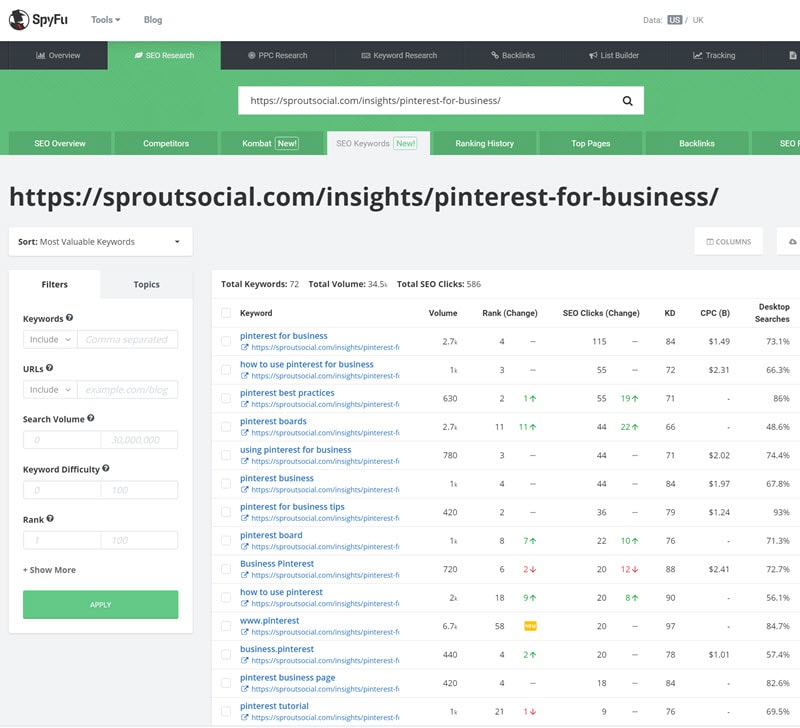Viewport: 800px width, 728px height.
Task: Open the 'pinterest for business' keyword link
Action: coord(284,336)
